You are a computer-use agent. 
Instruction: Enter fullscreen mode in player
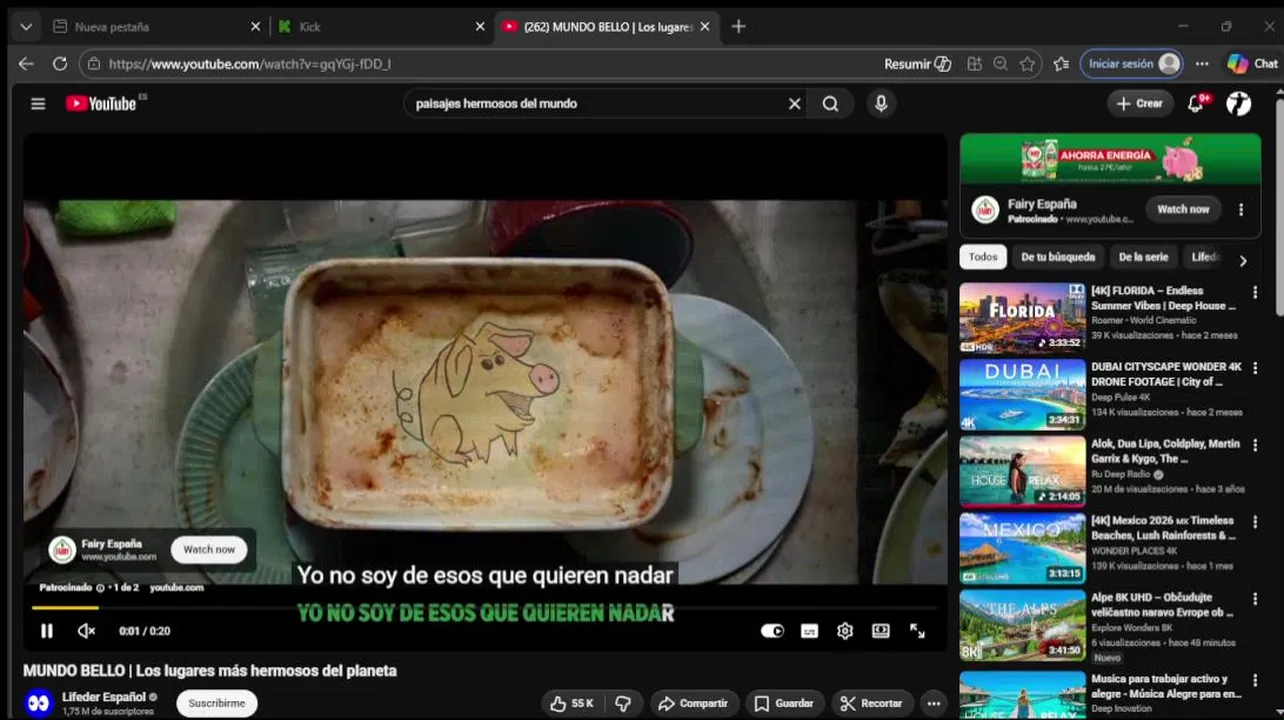coord(917,631)
